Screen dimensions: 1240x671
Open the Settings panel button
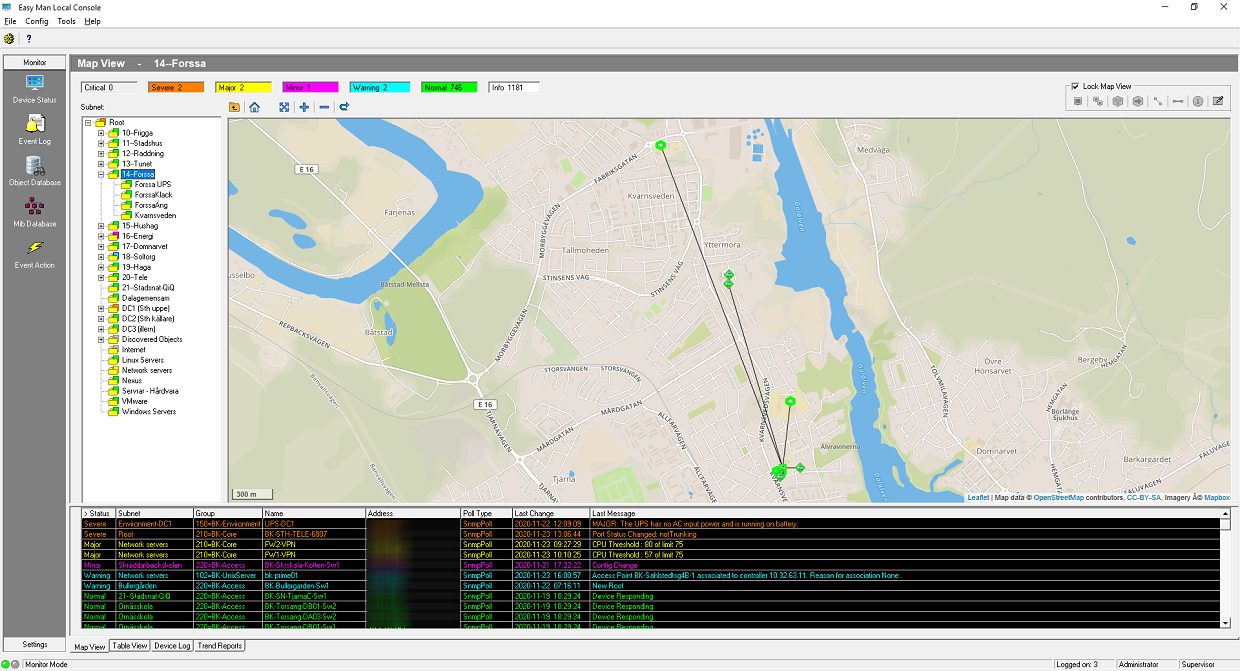(34, 644)
